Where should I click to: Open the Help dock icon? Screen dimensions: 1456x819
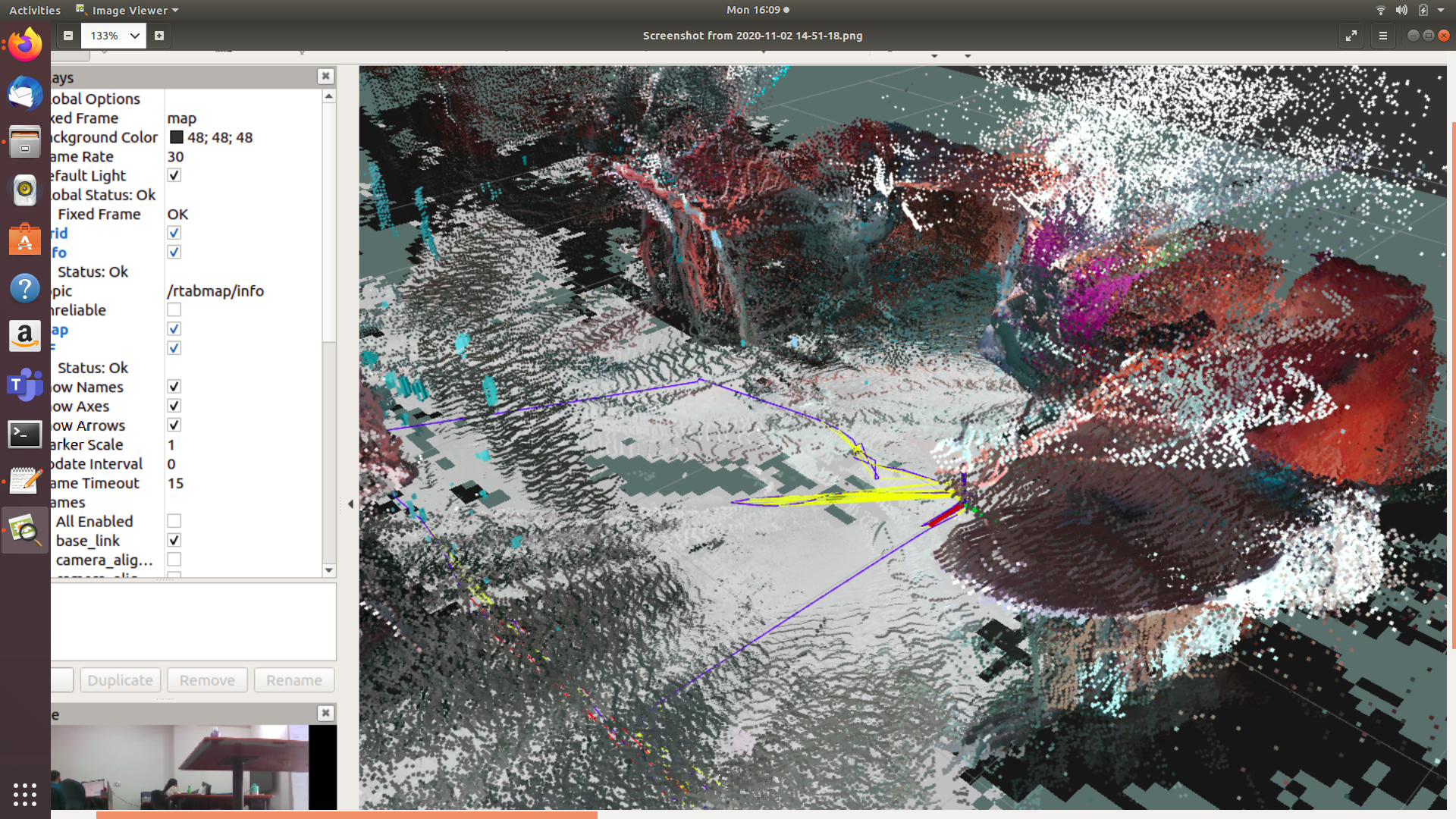pyautogui.click(x=25, y=288)
